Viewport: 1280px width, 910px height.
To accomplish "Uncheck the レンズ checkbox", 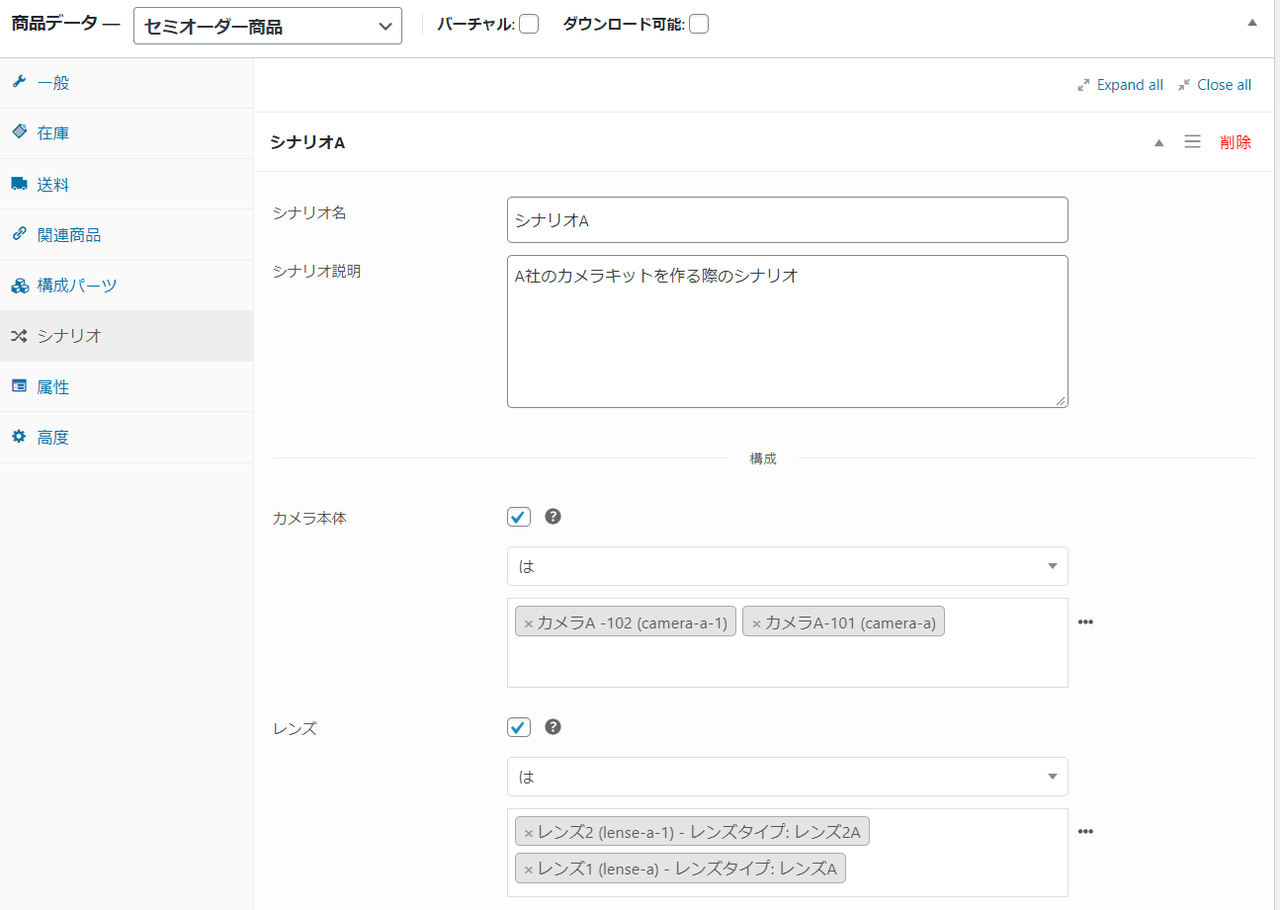I will (519, 727).
